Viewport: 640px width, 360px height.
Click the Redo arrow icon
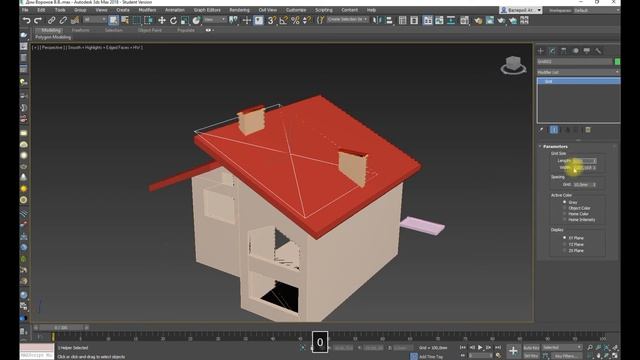[x=38, y=20]
